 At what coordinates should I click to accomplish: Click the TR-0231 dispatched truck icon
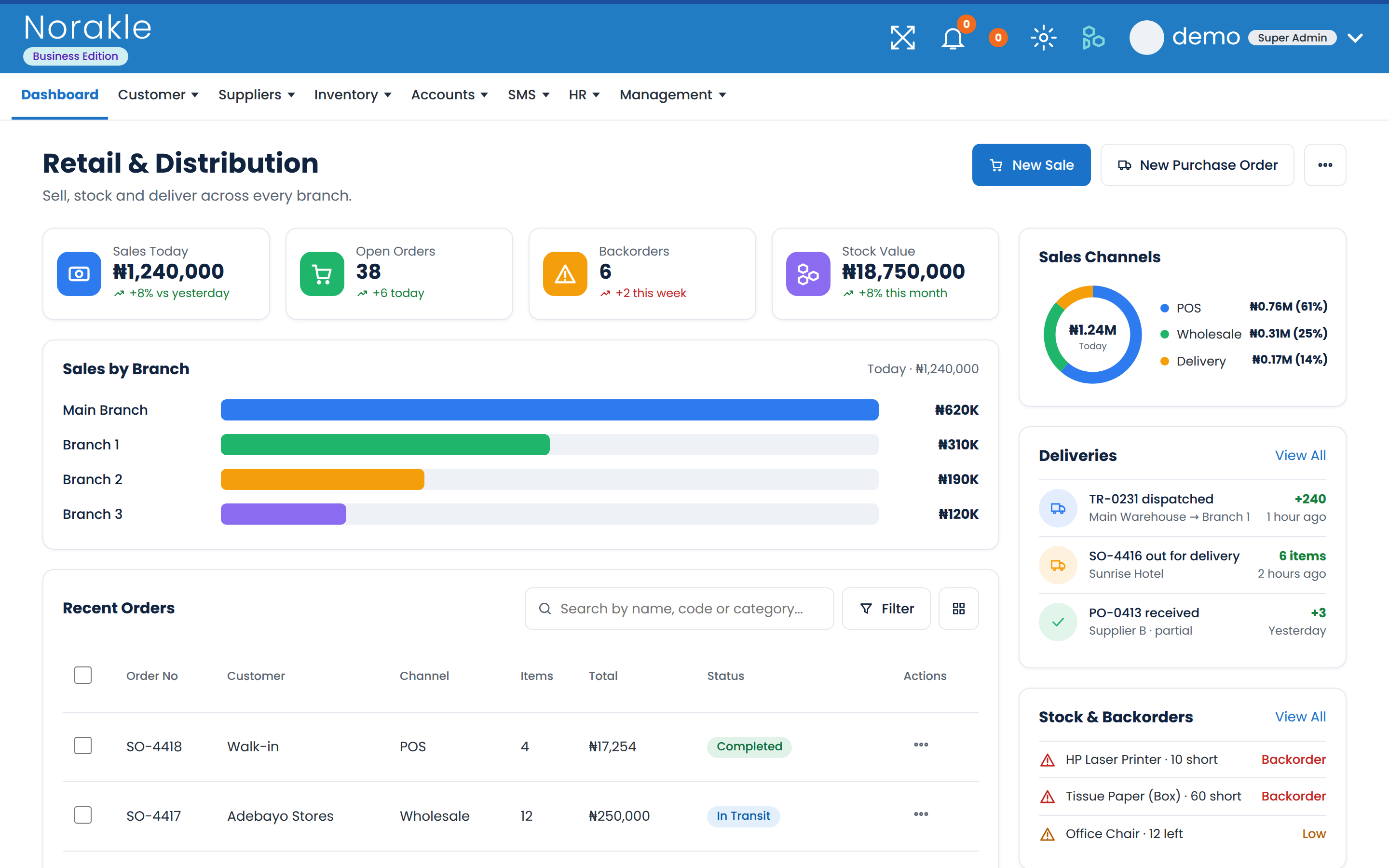(x=1058, y=508)
